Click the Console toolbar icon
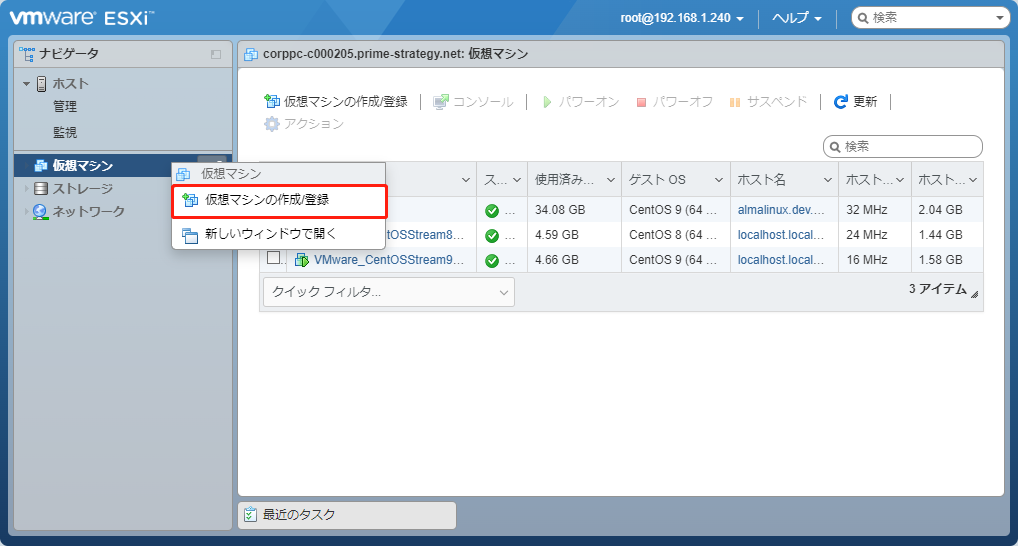The width and height of the screenshot is (1018, 546). tap(441, 102)
